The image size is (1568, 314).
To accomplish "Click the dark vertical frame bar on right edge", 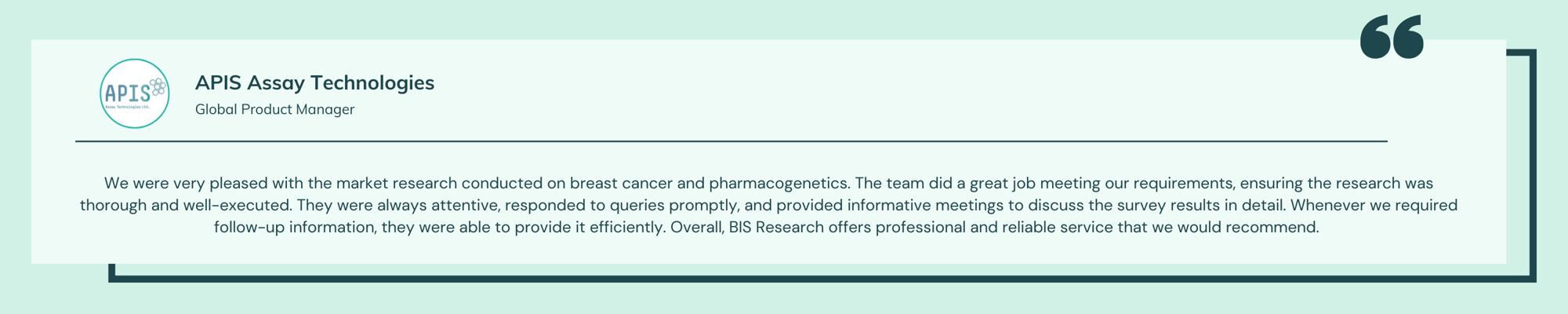I will click(x=1532, y=165).
